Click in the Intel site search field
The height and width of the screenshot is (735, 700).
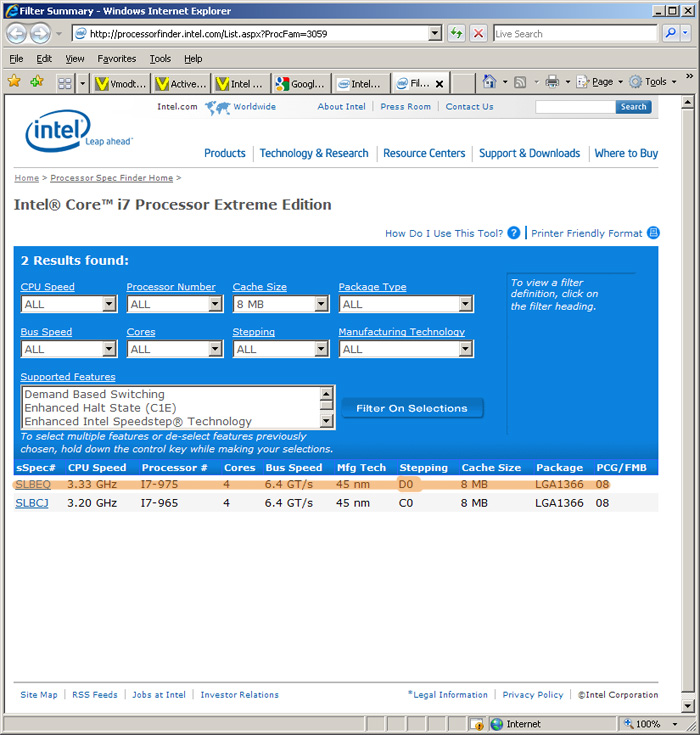point(575,107)
